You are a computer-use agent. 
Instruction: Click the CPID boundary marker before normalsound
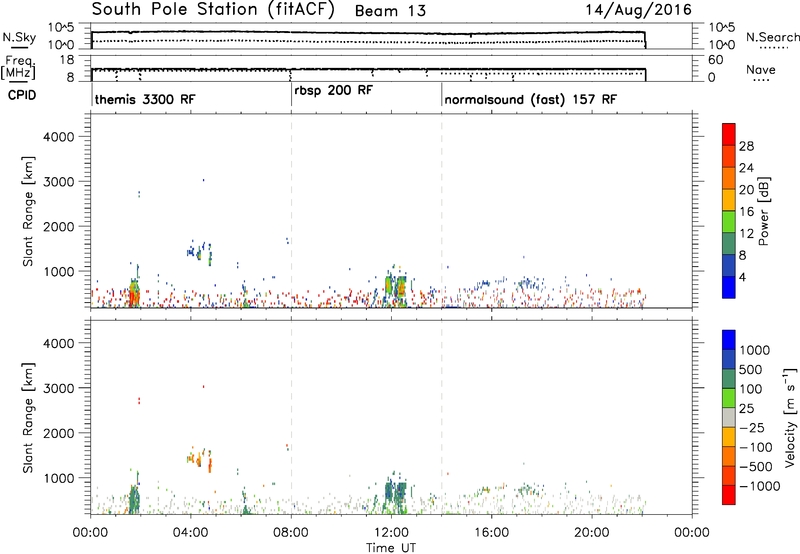[x=442, y=95]
